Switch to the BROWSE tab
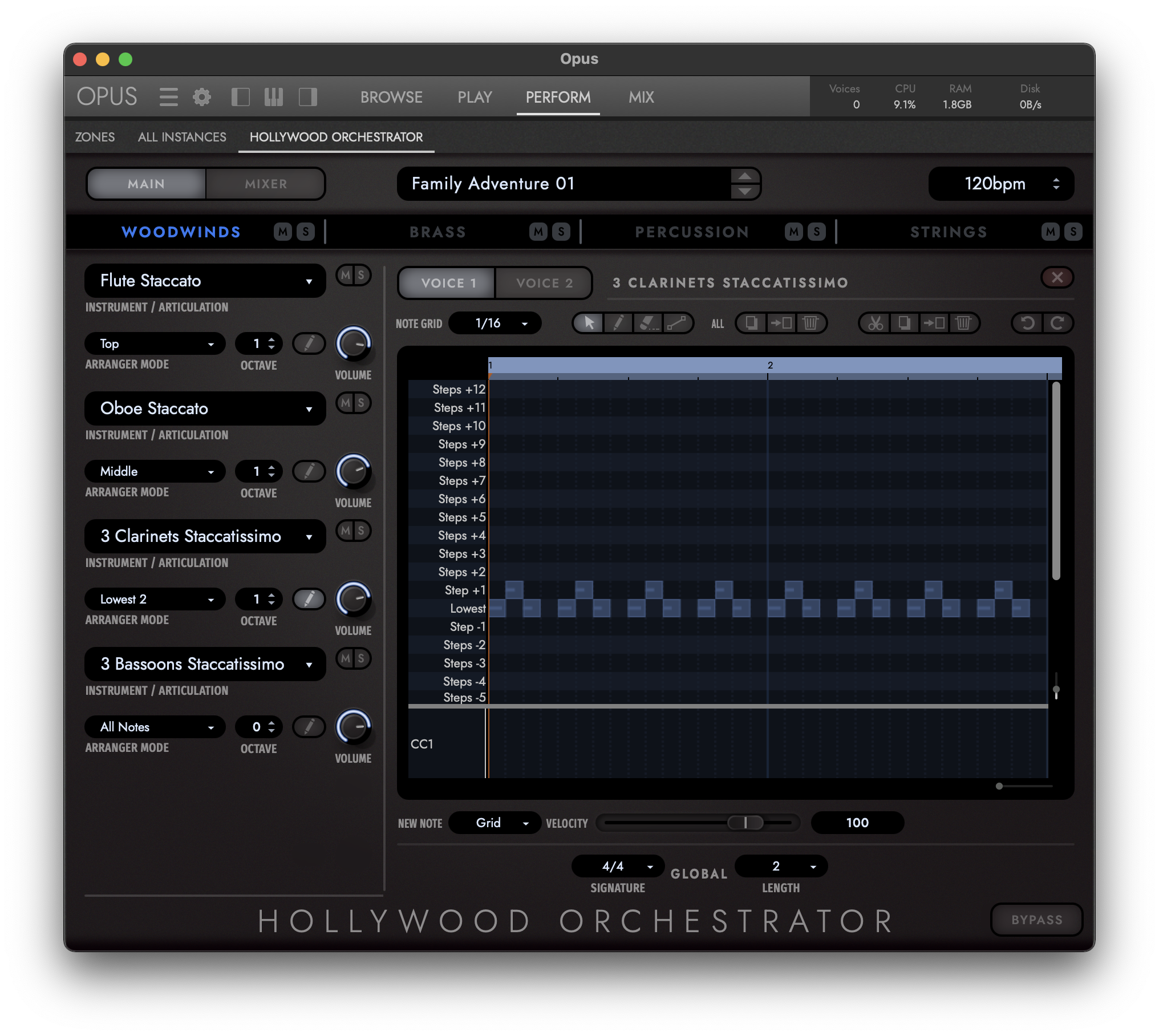Screen dimensions: 1159x1036 click(391, 97)
